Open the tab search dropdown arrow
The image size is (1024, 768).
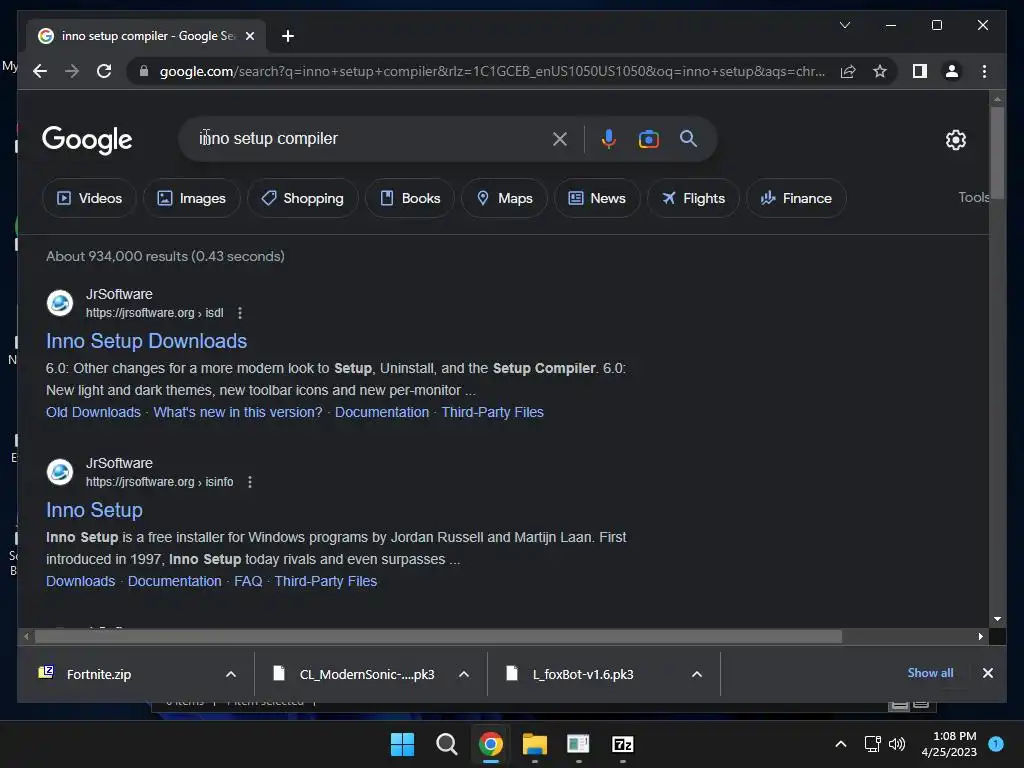click(844, 25)
